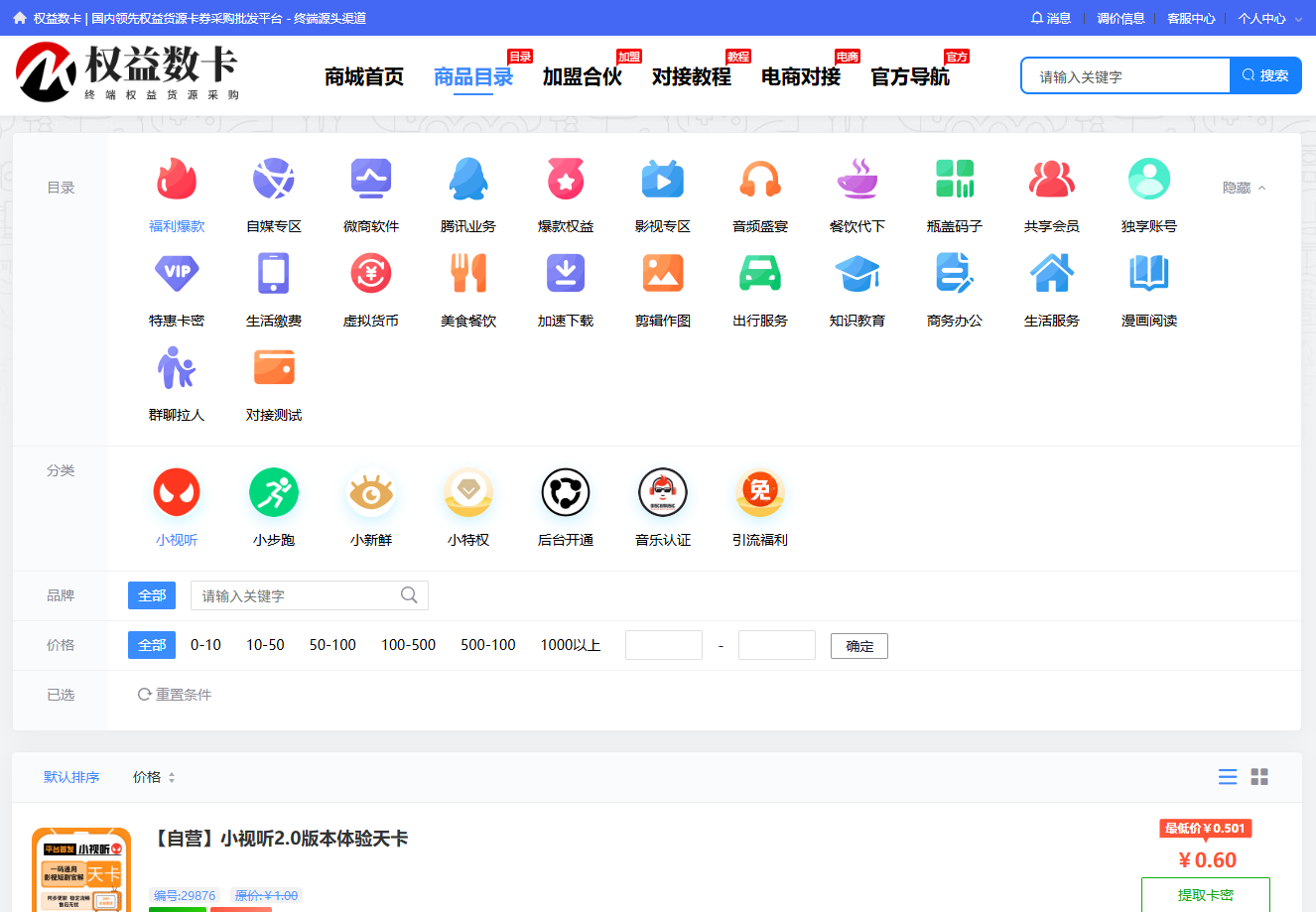Click the 搜索 search button
1316x912 pixels.
coord(1265,75)
